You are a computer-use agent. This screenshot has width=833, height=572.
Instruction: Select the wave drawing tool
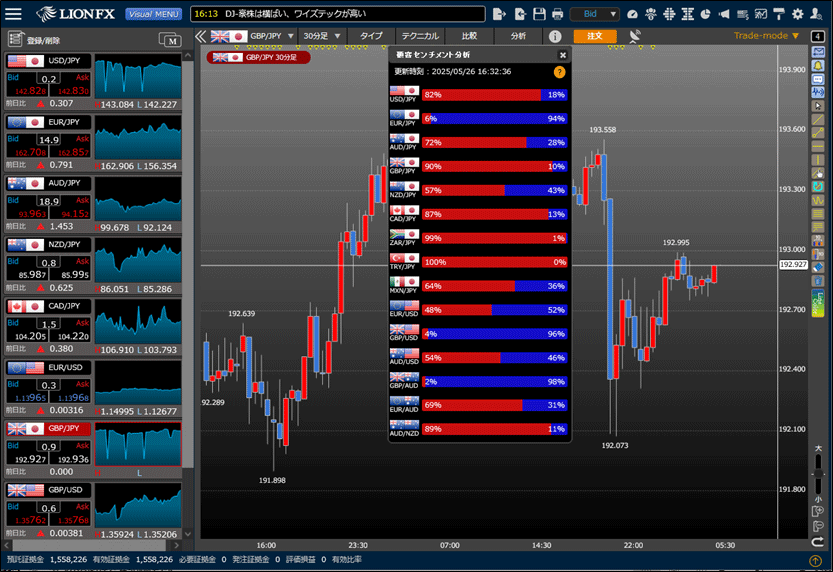818,200
